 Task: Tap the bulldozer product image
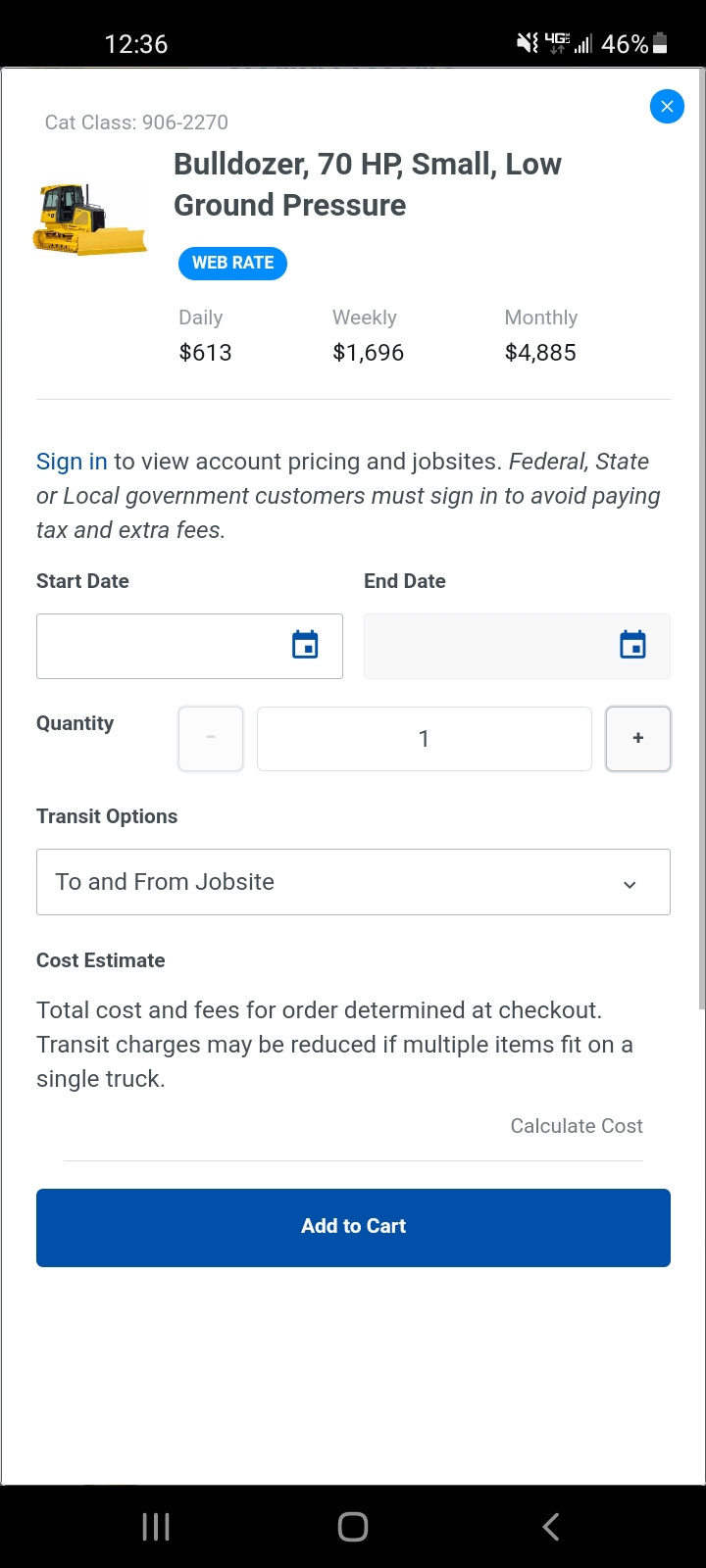click(x=89, y=220)
